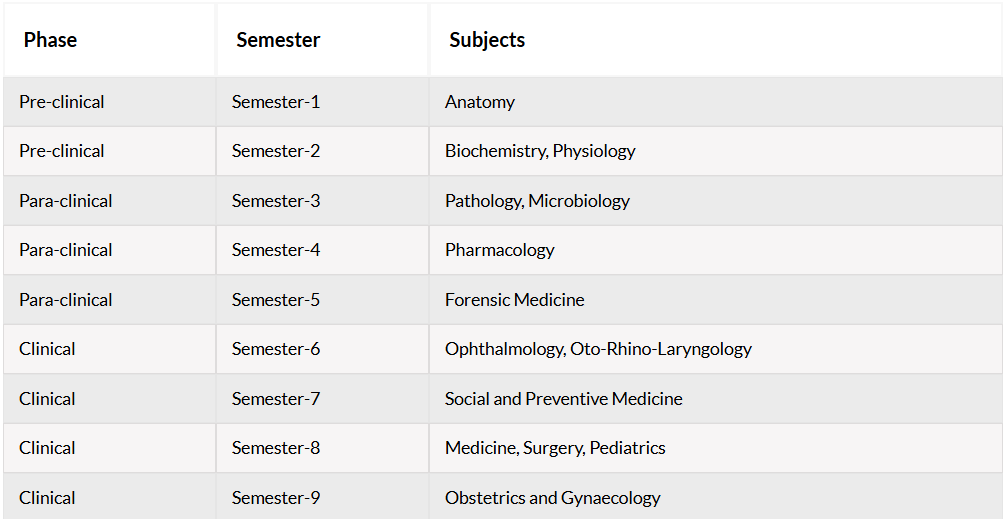
Task: Click Social and Preventive Medicine cell
Action: click(x=715, y=398)
